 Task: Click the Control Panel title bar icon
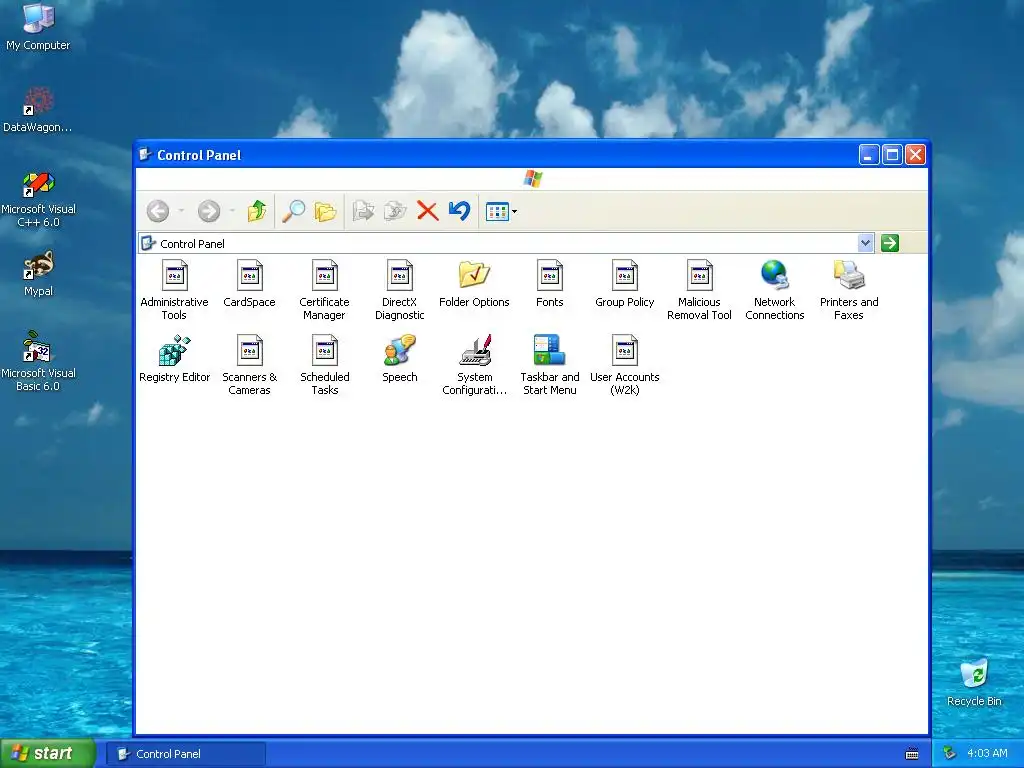tap(145, 155)
